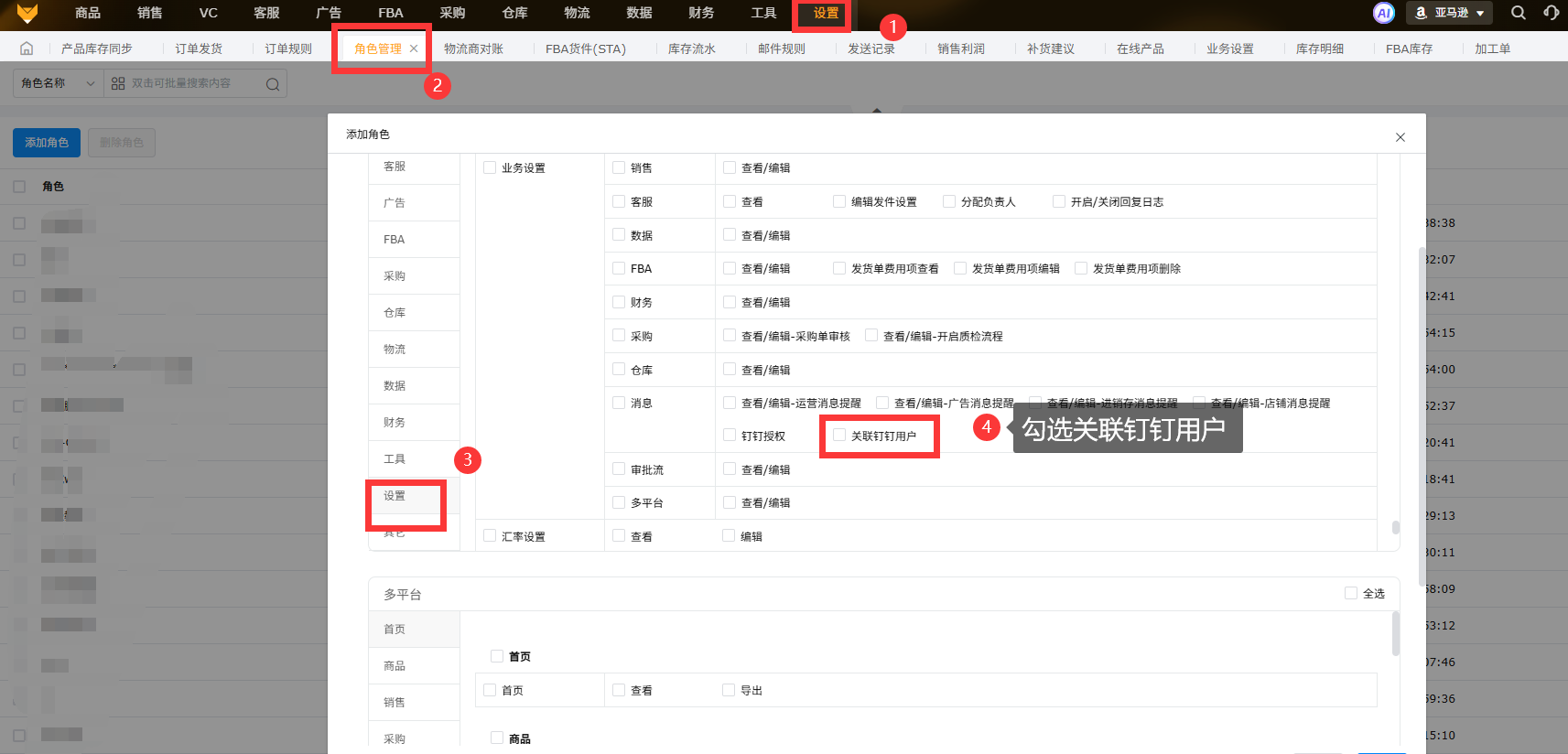Open the 财务 top menu
The image size is (1568, 754).
point(701,13)
